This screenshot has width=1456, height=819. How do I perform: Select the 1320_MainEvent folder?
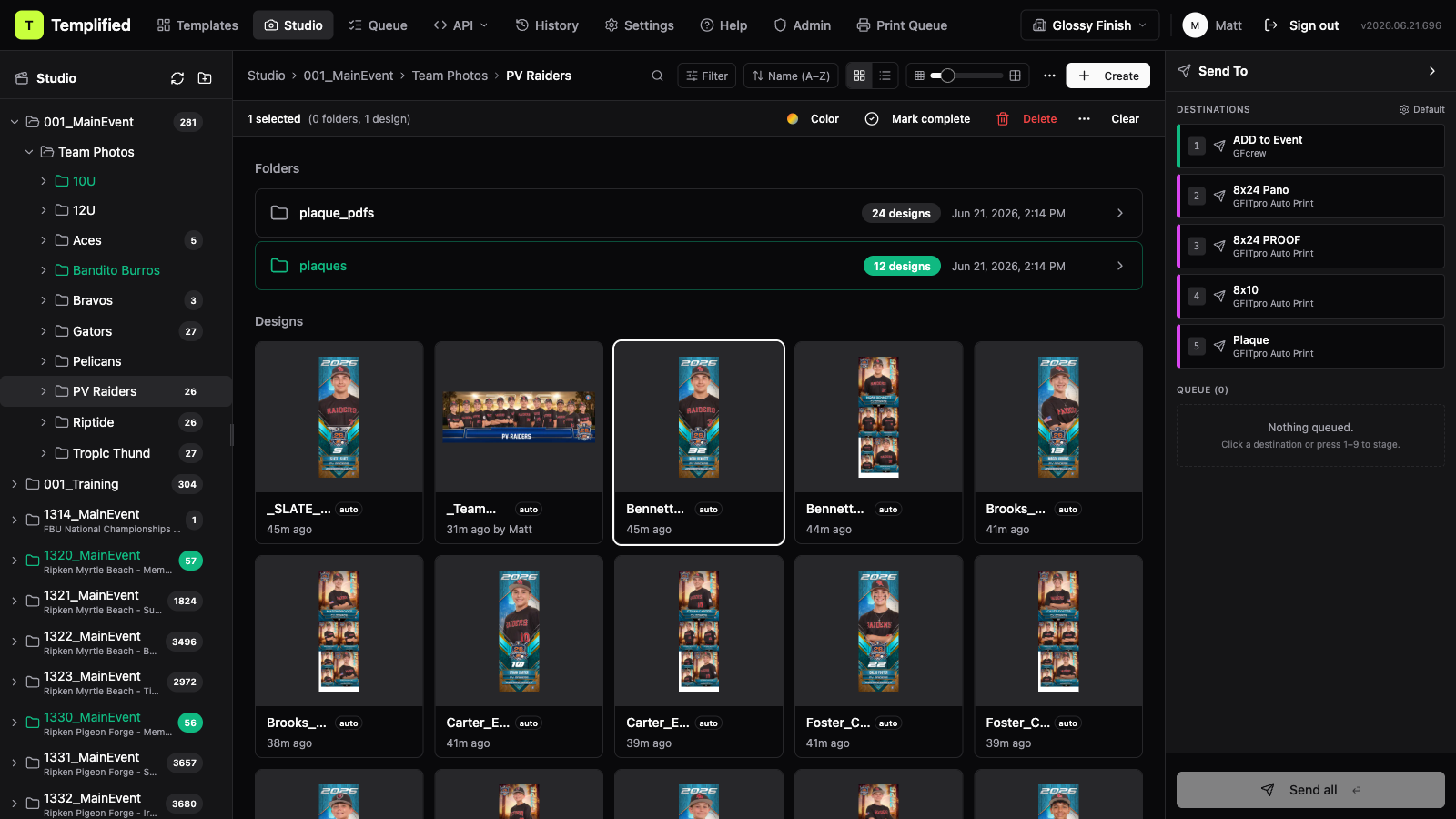tap(116, 561)
